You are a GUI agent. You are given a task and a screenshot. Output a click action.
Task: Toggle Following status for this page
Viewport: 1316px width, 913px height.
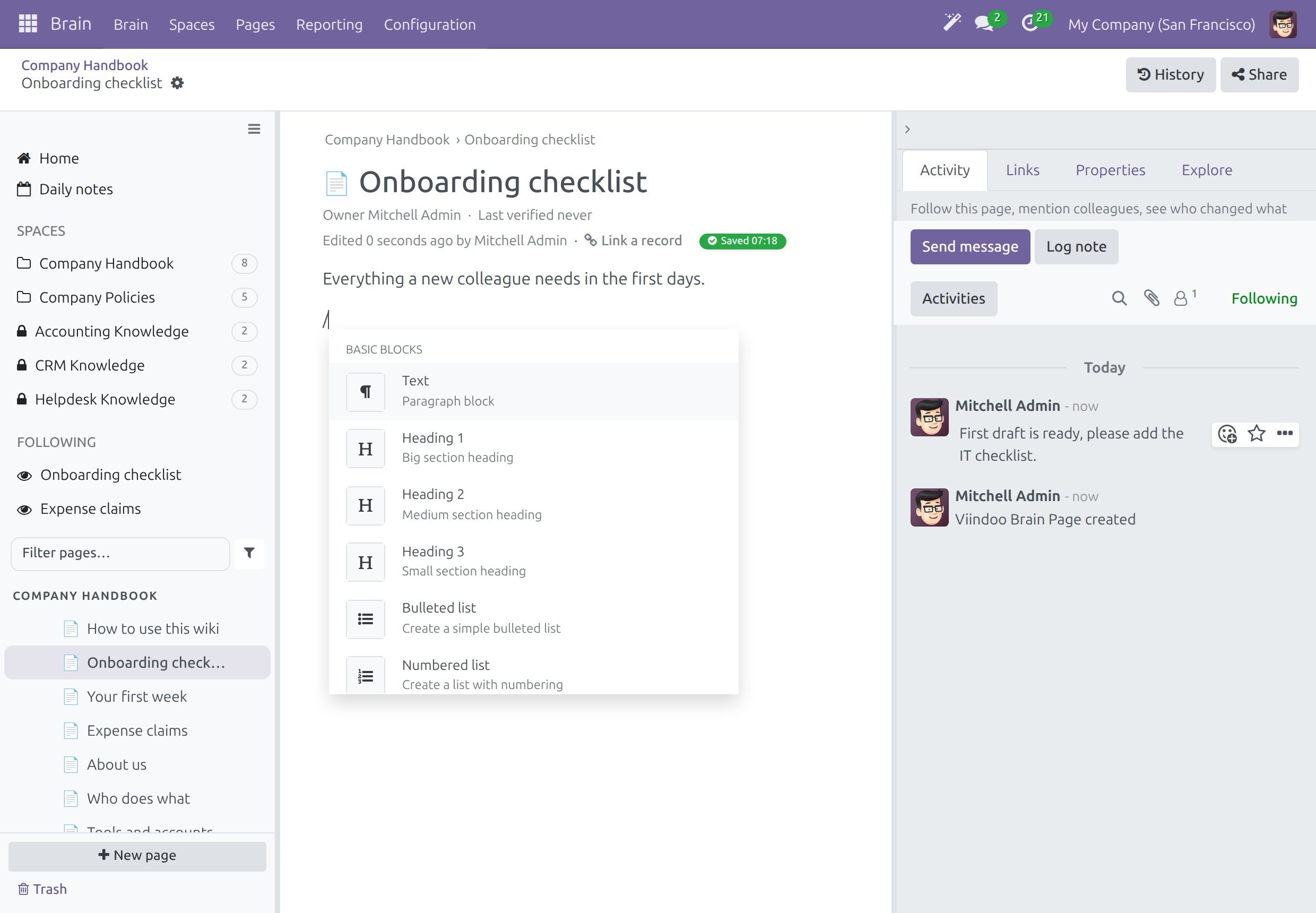[1264, 298]
